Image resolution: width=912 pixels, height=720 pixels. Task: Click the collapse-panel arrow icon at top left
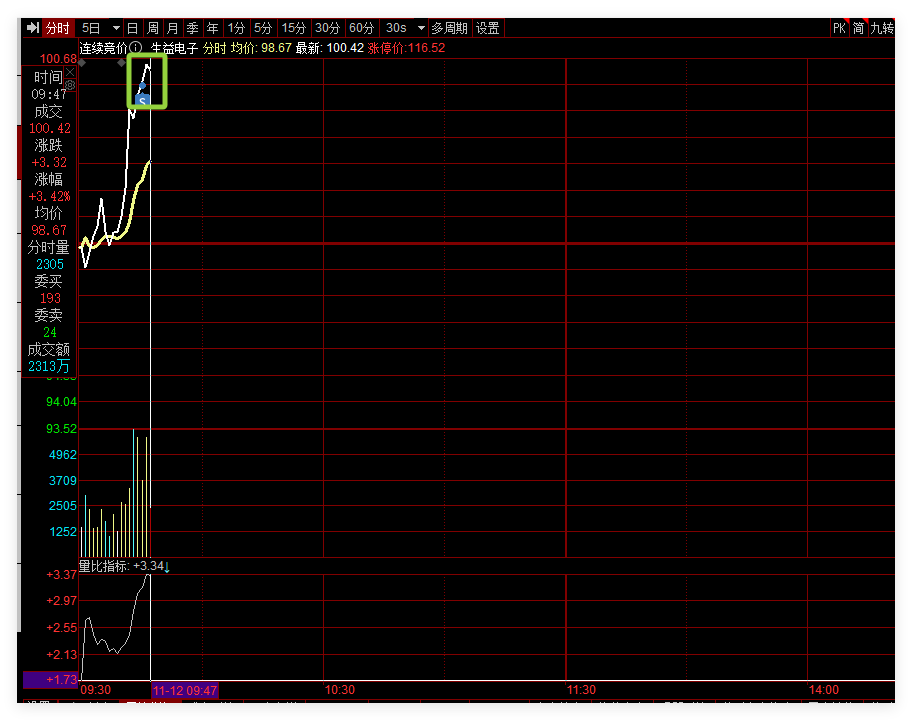[33, 28]
